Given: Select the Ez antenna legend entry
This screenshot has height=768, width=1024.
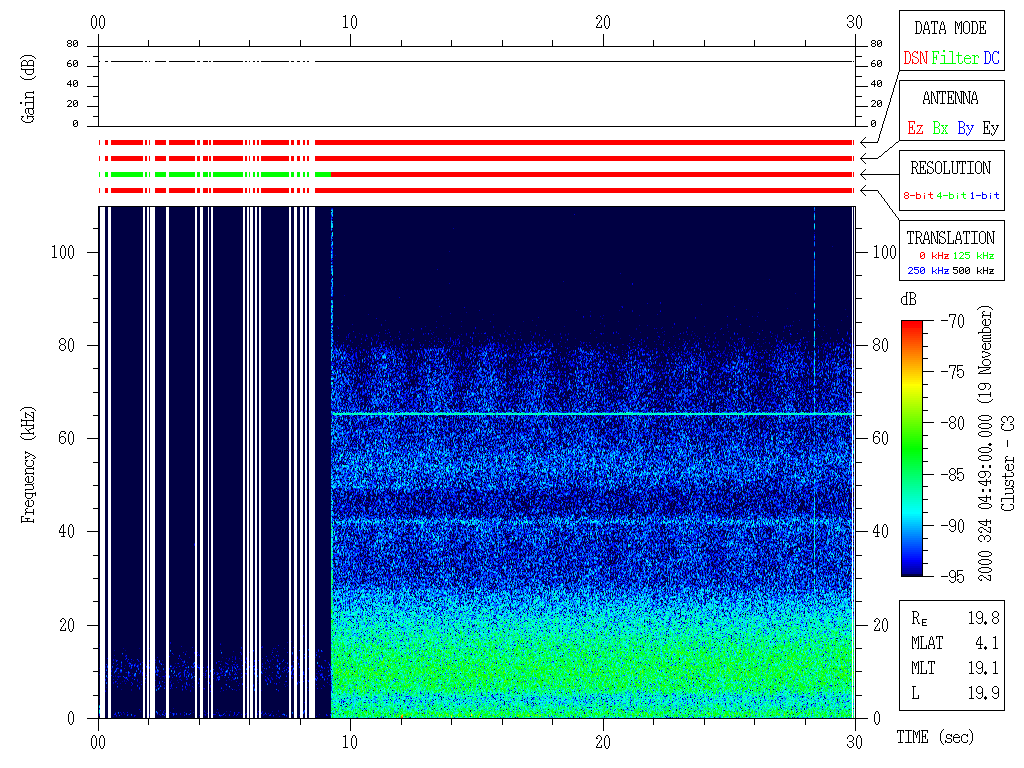Looking at the screenshot, I should click(x=915, y=129).
